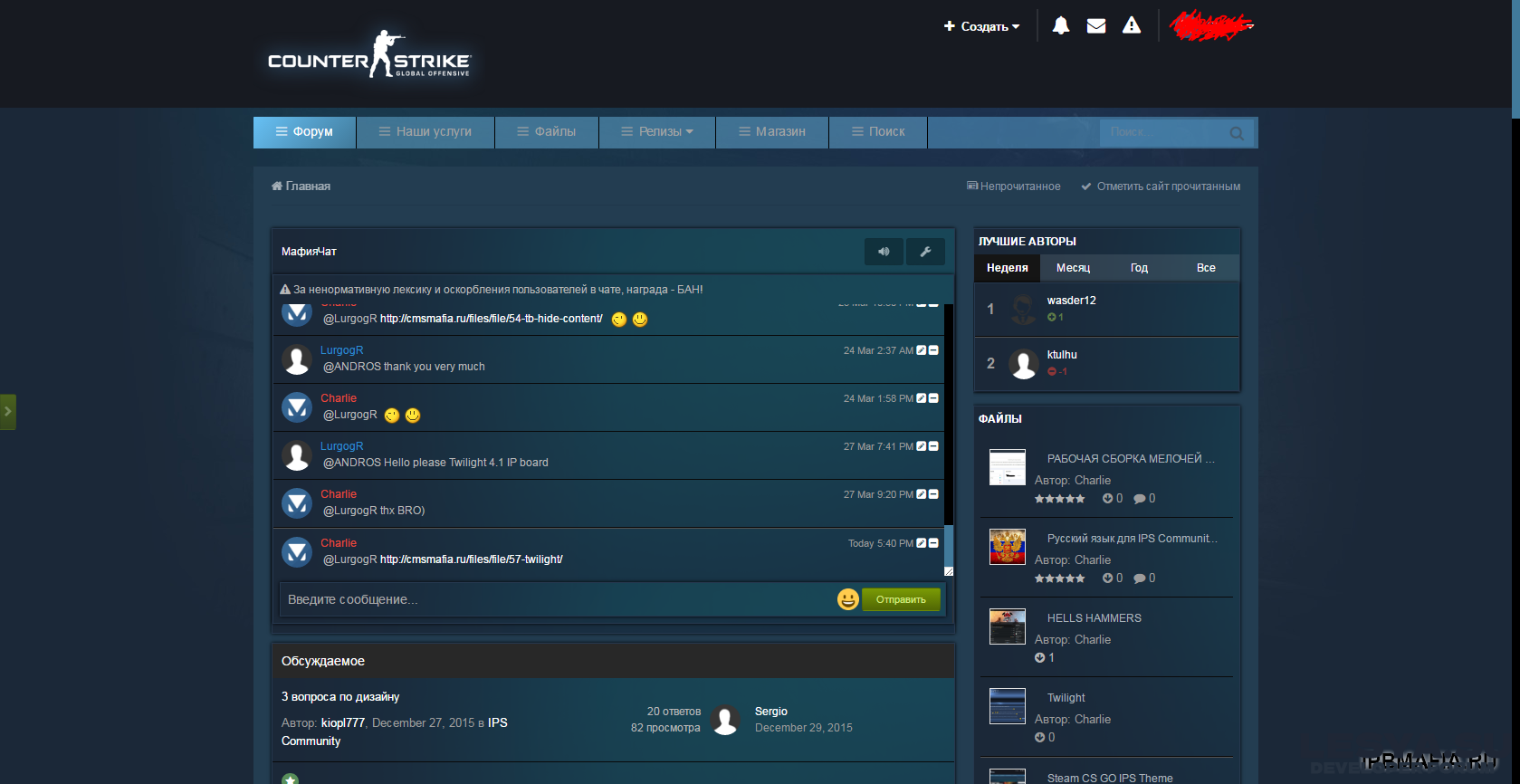Click Русский язык file thumbnail

(x=1008, y=547)
